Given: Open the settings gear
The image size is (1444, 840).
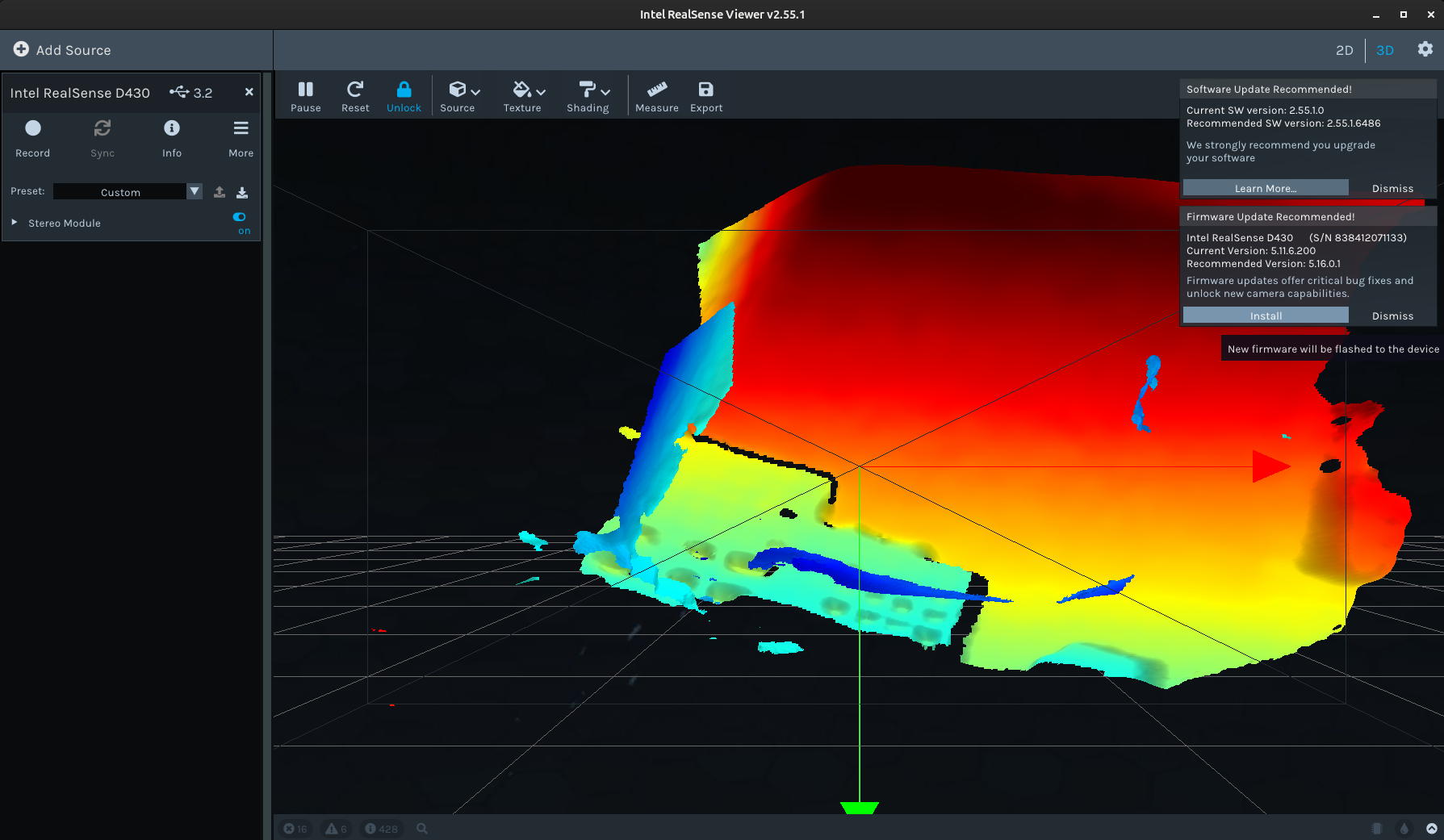Looking at the screenshot, I should coord(1425,49).
